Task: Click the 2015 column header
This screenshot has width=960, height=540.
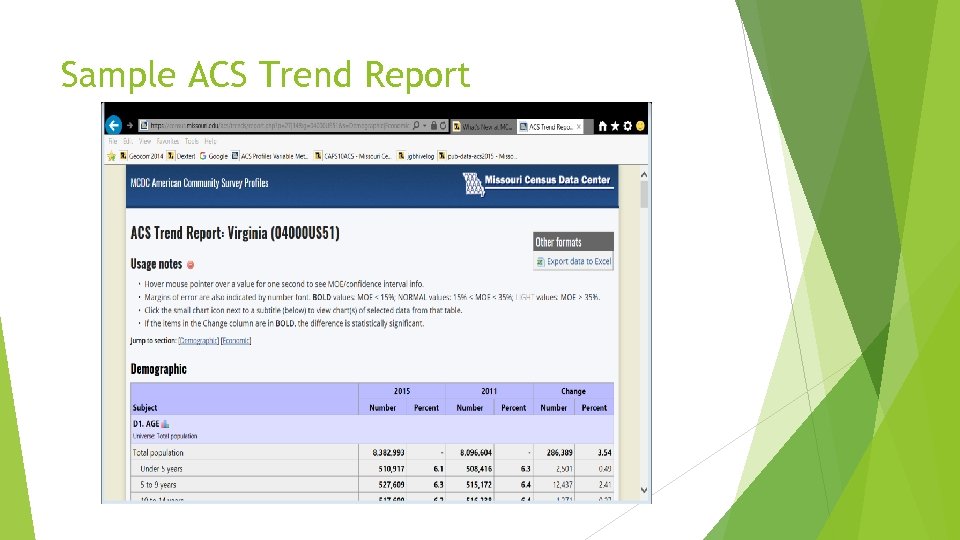Action: [402, 391]
